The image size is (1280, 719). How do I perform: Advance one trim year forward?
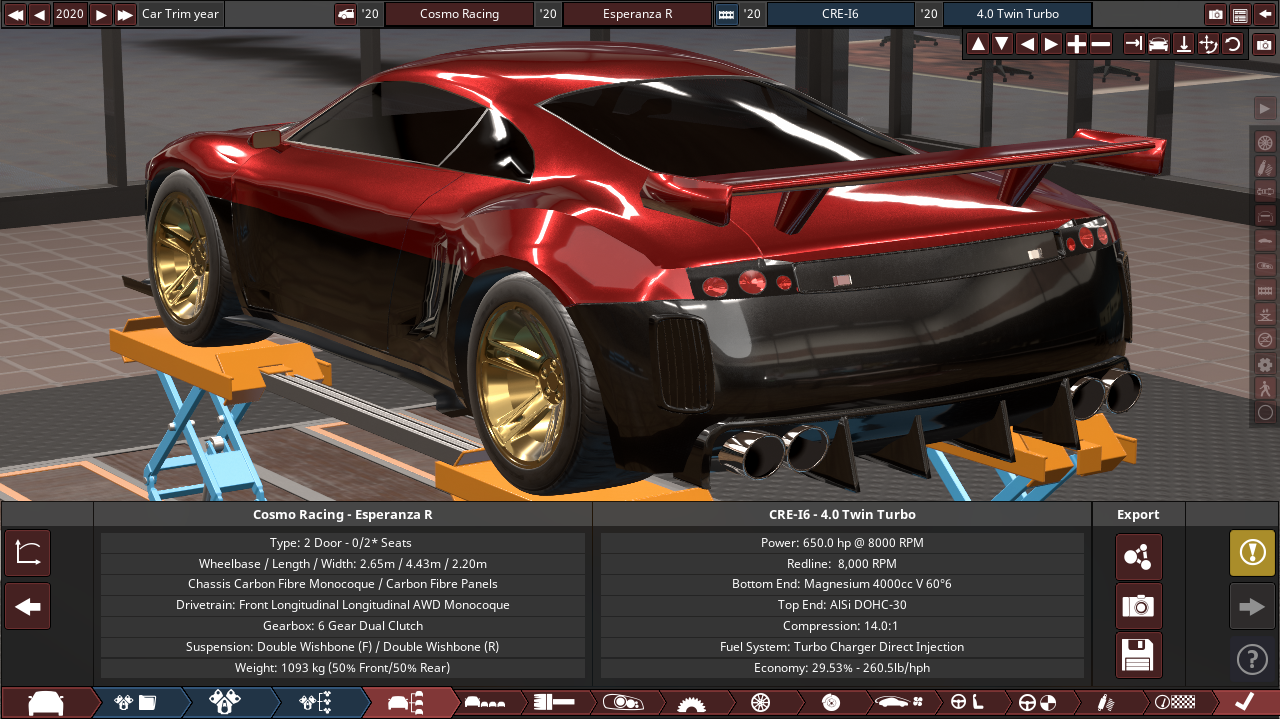(x=100, y=14)
